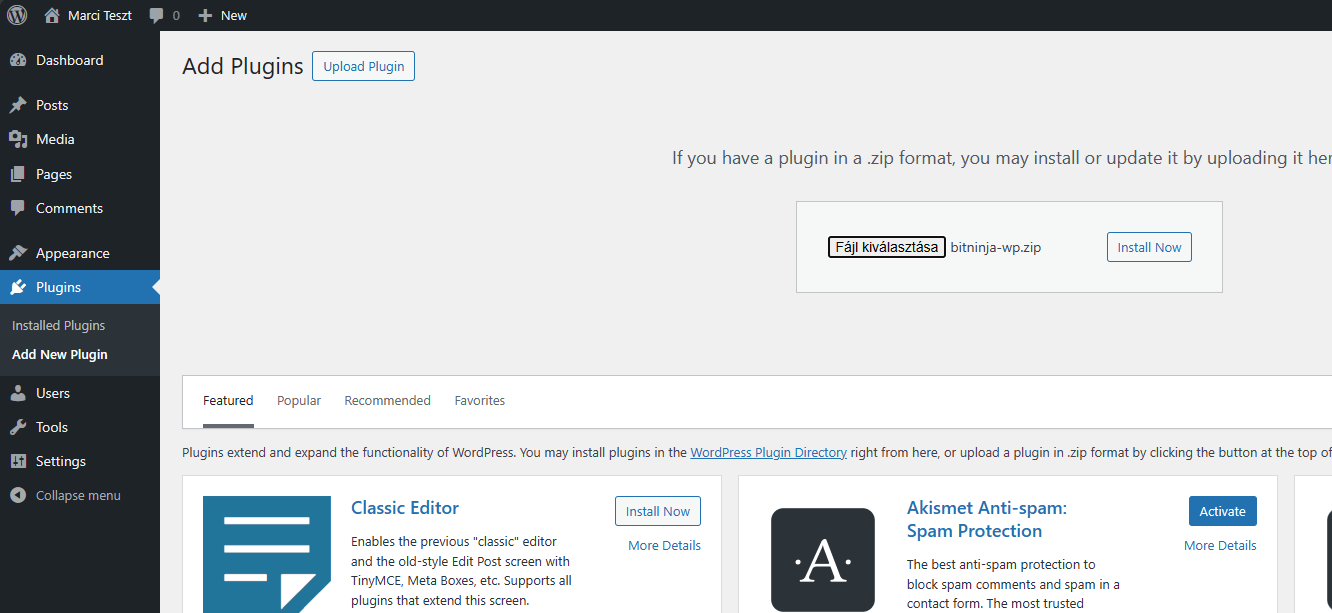Open the Recommended plugins tab
Image resolution: width=1332 pixels, height=613 pixels.
click(x=387, y=400)
